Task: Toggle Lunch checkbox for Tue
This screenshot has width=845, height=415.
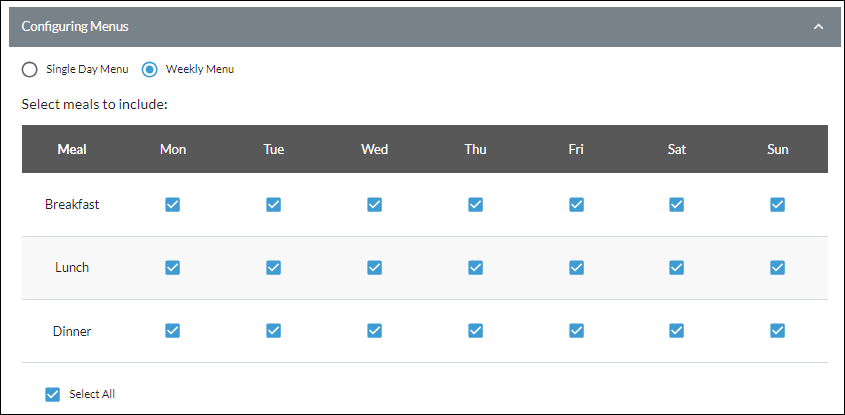Action: click(273, 268)
